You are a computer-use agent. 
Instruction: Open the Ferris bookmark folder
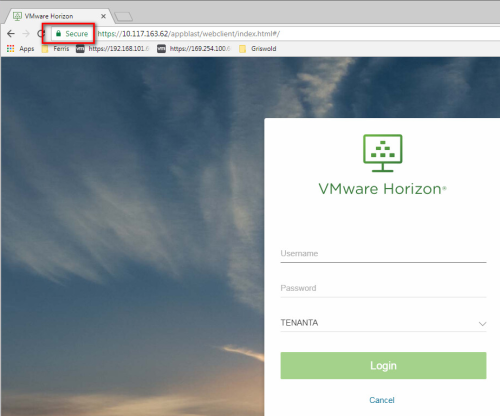[x=56, y=49]
